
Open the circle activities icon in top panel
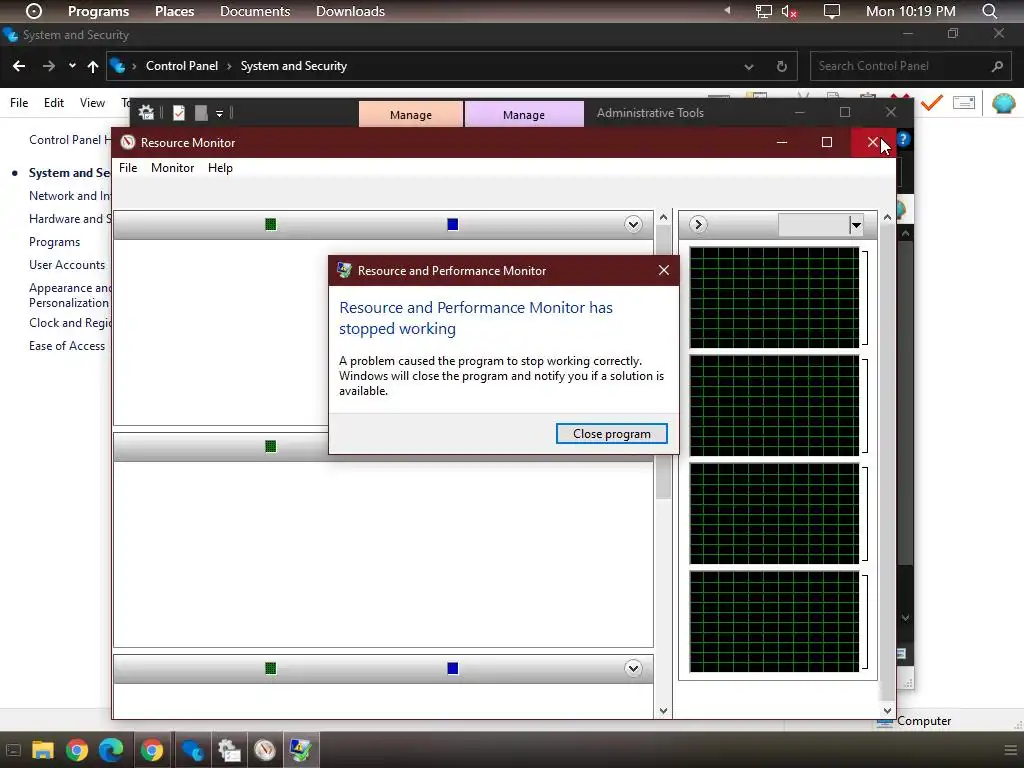tap(34, 11)
